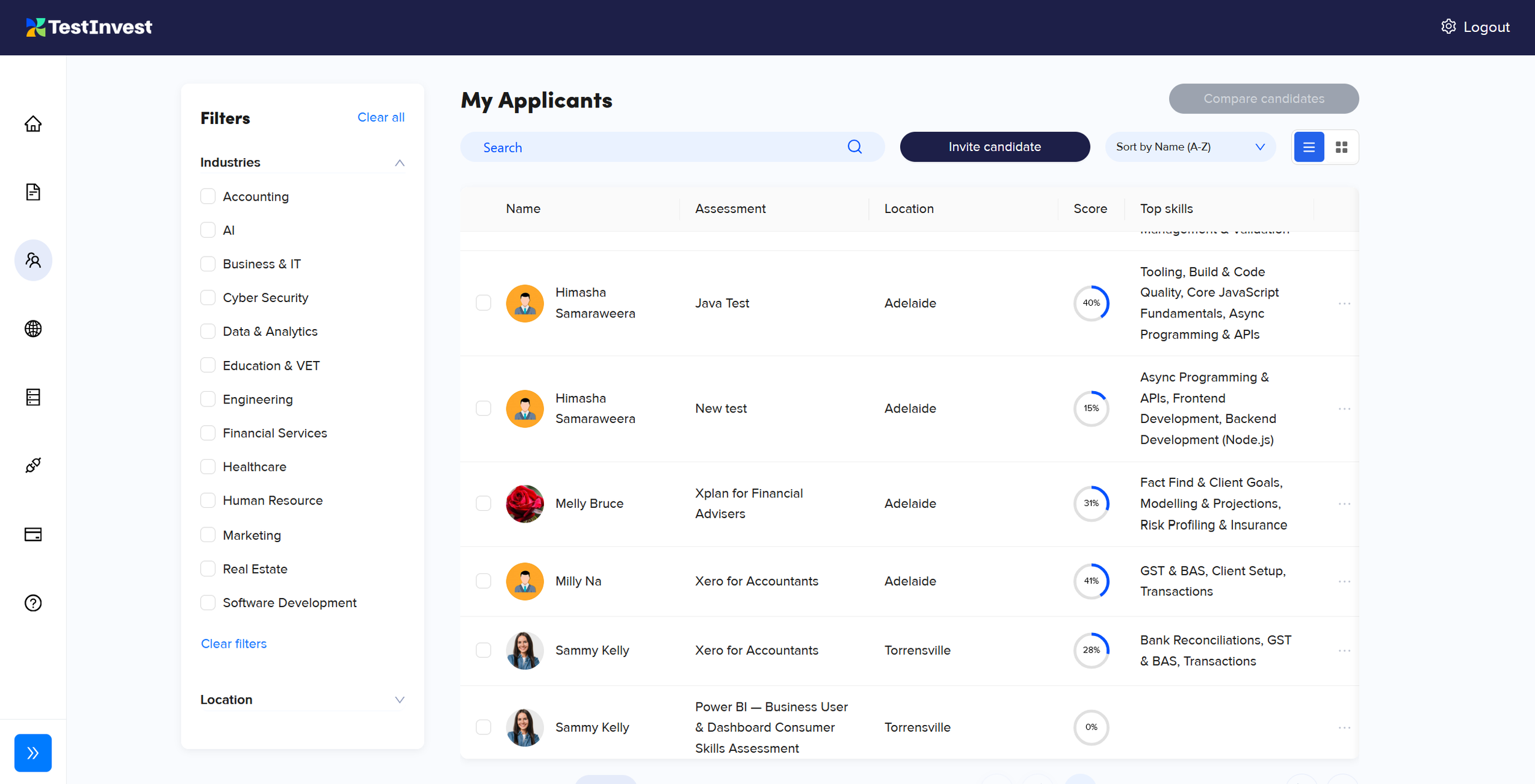
Task: Check the Engineering filter
Action: click(208, 399)
